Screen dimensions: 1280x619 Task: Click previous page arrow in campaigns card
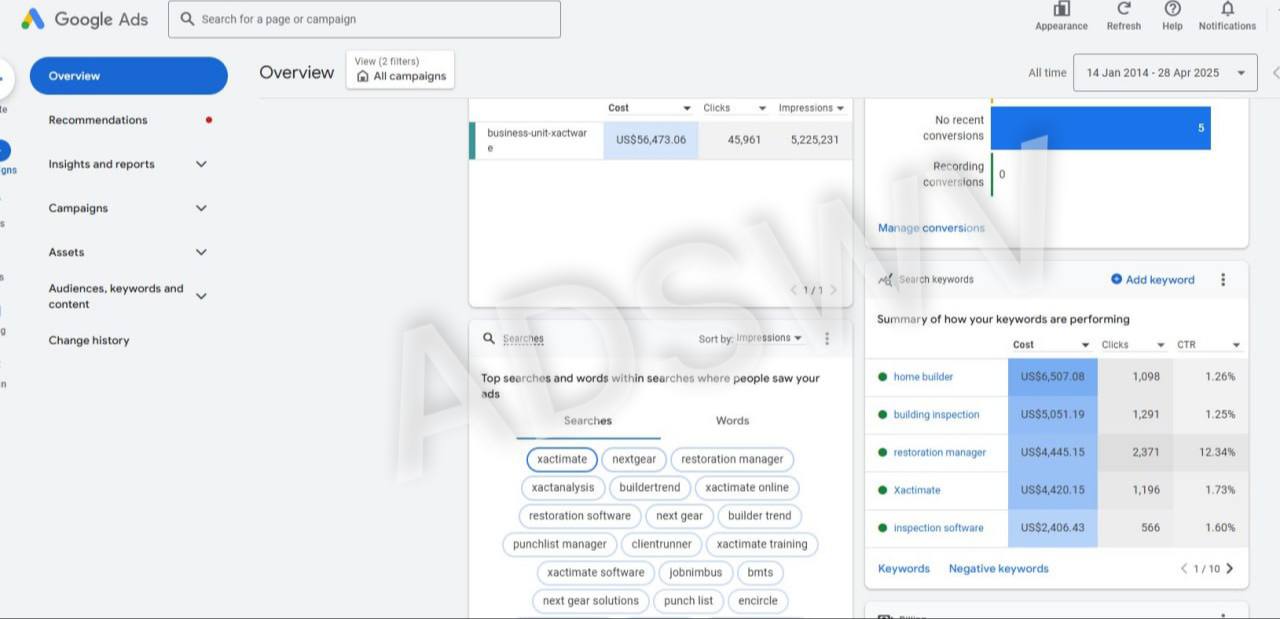click(x=795, y=290)
